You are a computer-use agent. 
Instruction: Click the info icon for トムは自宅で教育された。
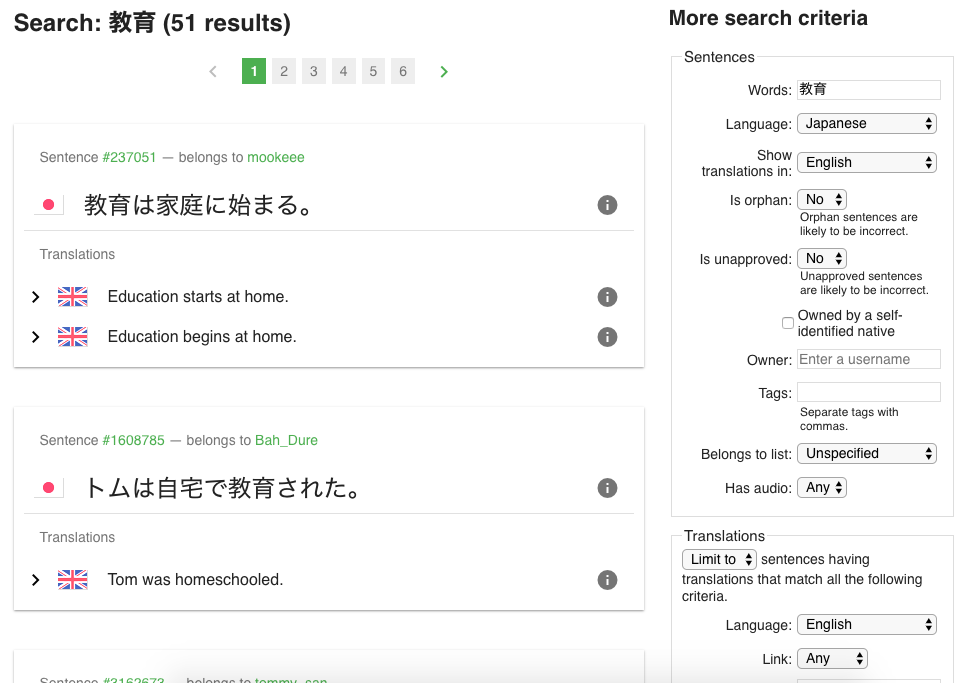pyautogui.click(x=607, y=488)
